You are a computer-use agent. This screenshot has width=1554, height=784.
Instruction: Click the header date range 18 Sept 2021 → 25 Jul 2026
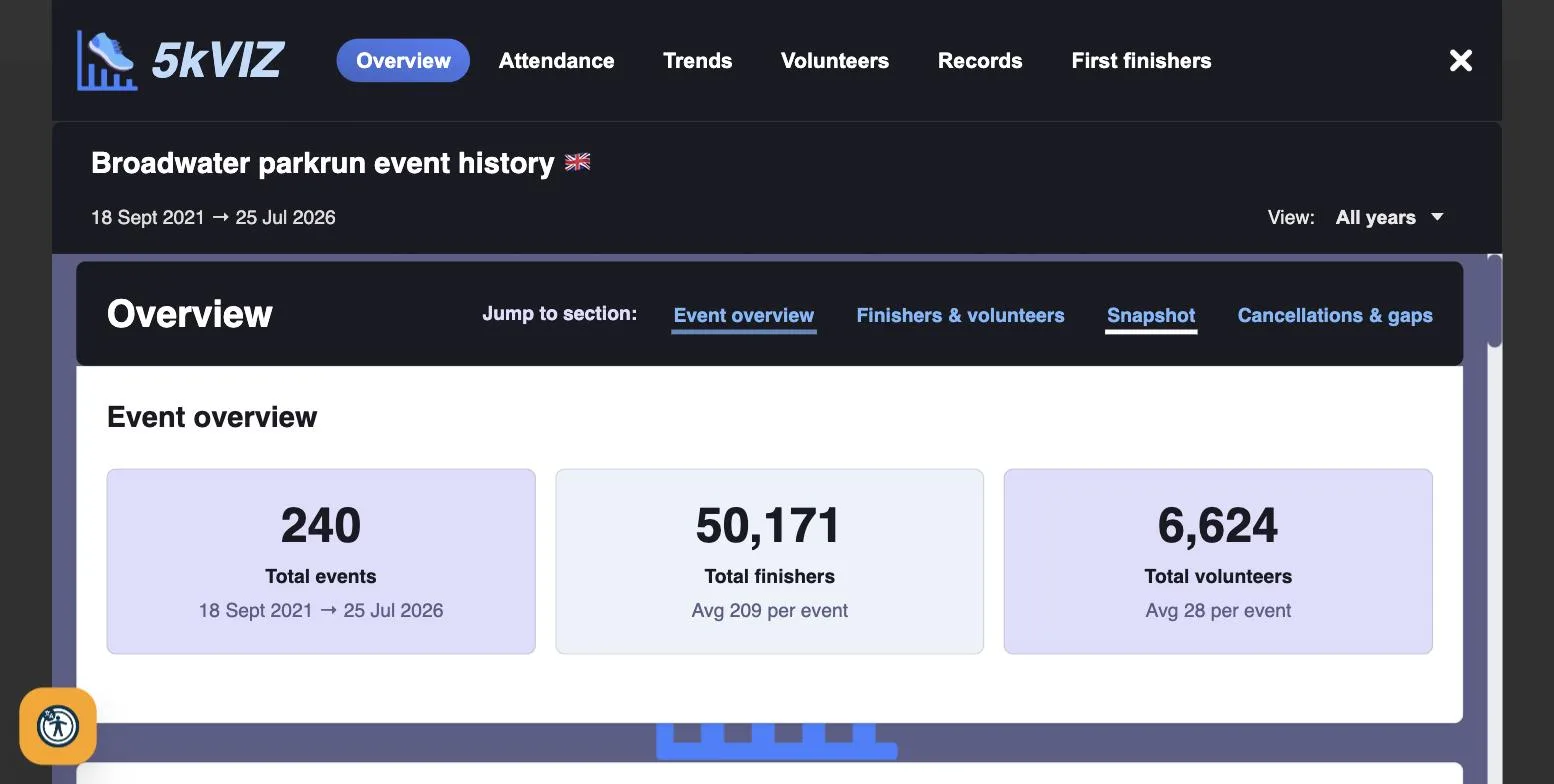coord(213,218)
